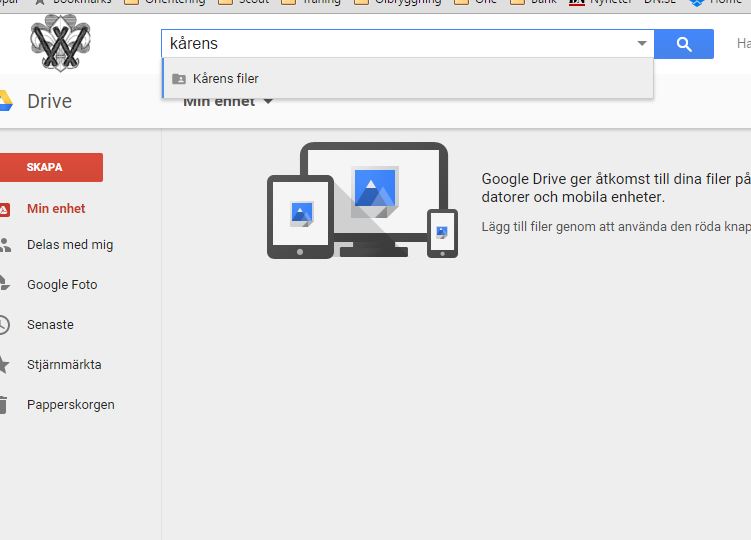751x540 pixels.
Task: Click the clock icon beside 'Senaste'
Action: (4, 324)
